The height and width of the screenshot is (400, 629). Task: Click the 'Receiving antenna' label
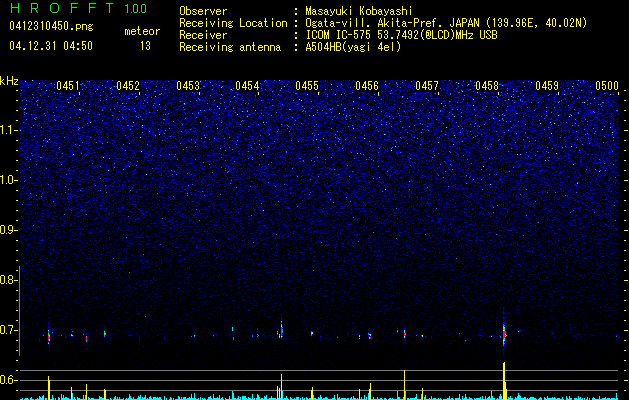(230, 47)
